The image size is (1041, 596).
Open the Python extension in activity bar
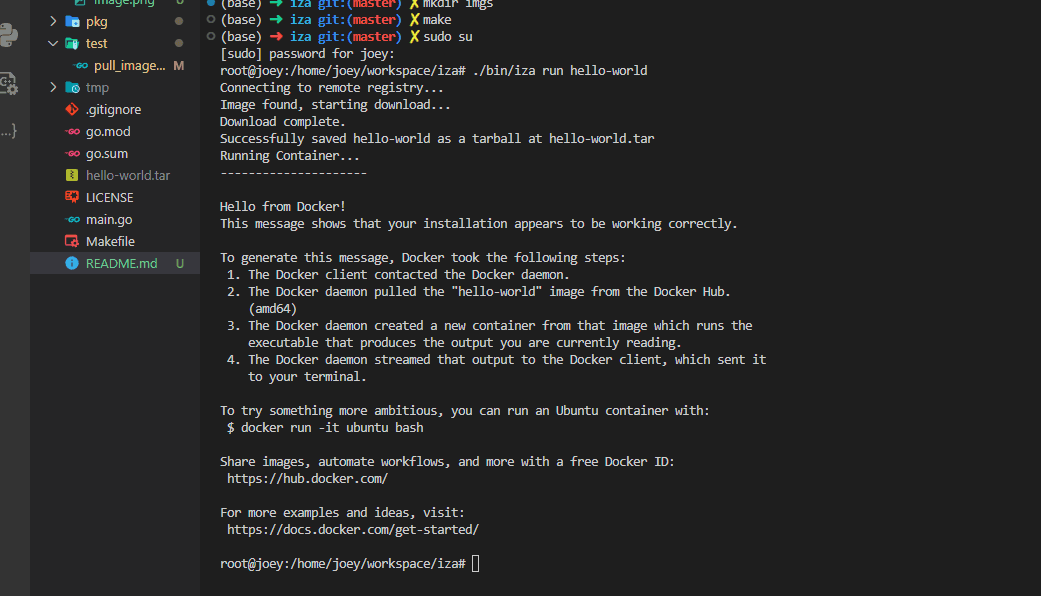[8, 35]
